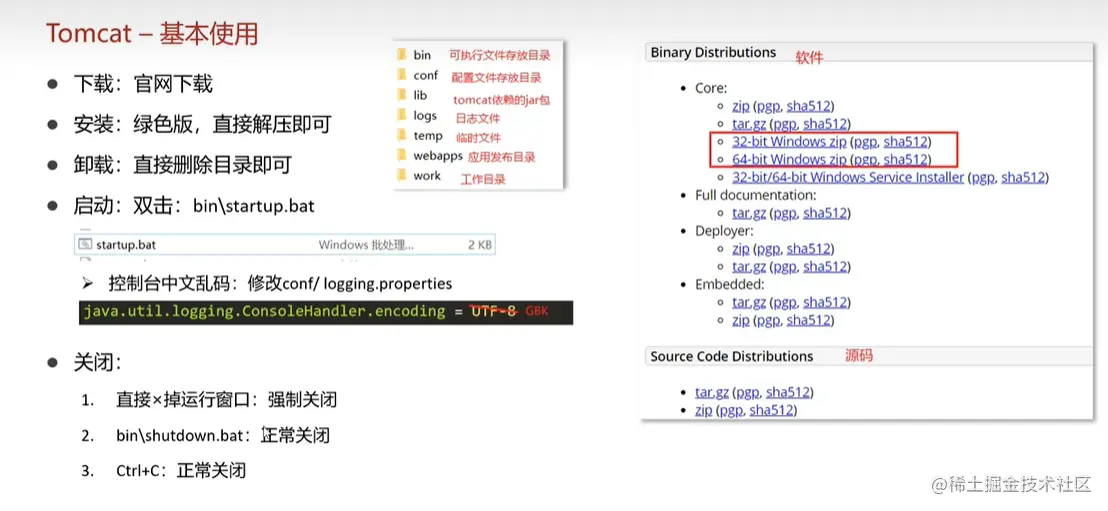Viewport: 1108px width, 511px height.
Task: Click Full documentation tar.gz link
Action: point(749,213)
